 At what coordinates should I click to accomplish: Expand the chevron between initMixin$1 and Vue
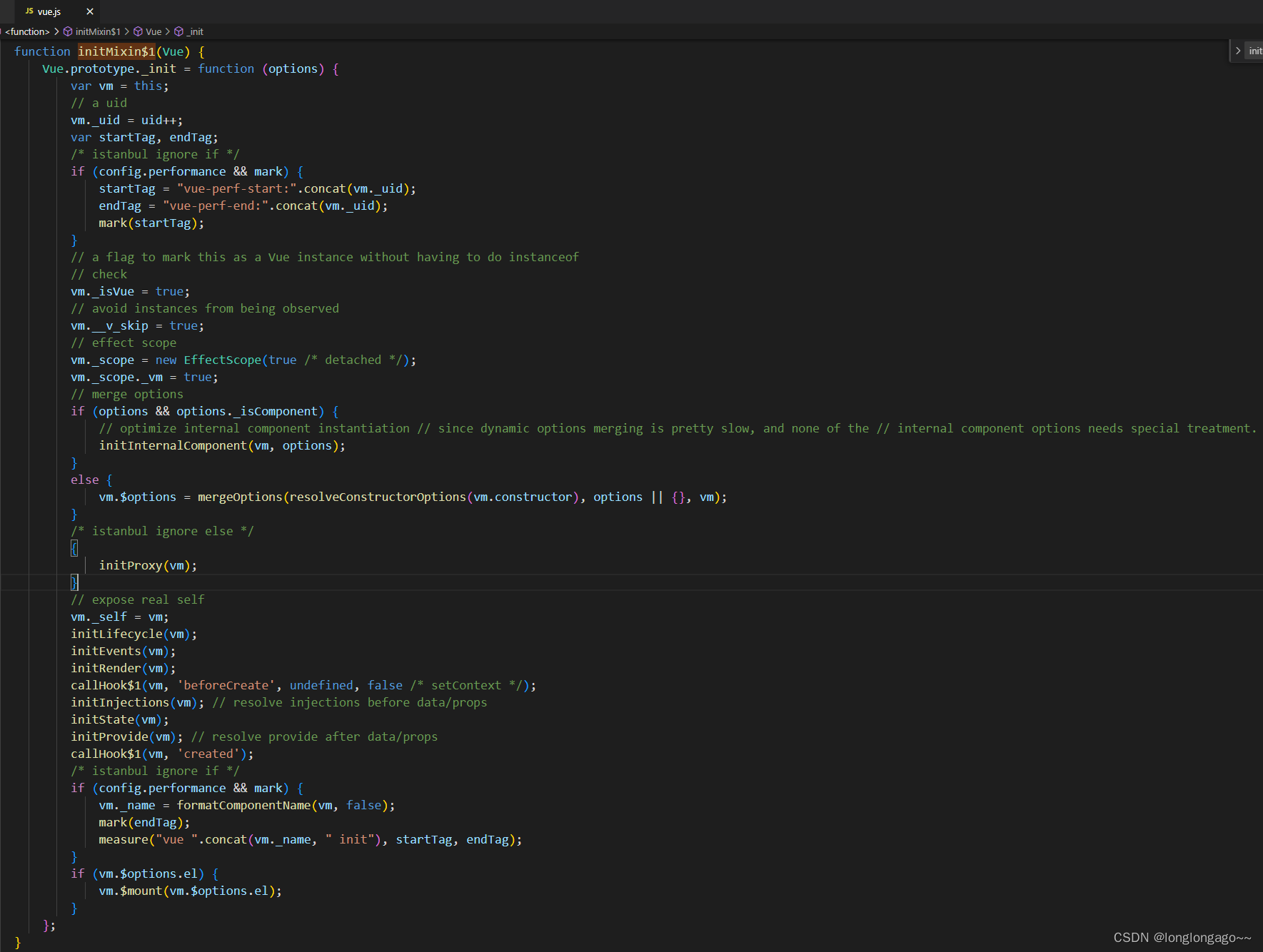[127, 31]
